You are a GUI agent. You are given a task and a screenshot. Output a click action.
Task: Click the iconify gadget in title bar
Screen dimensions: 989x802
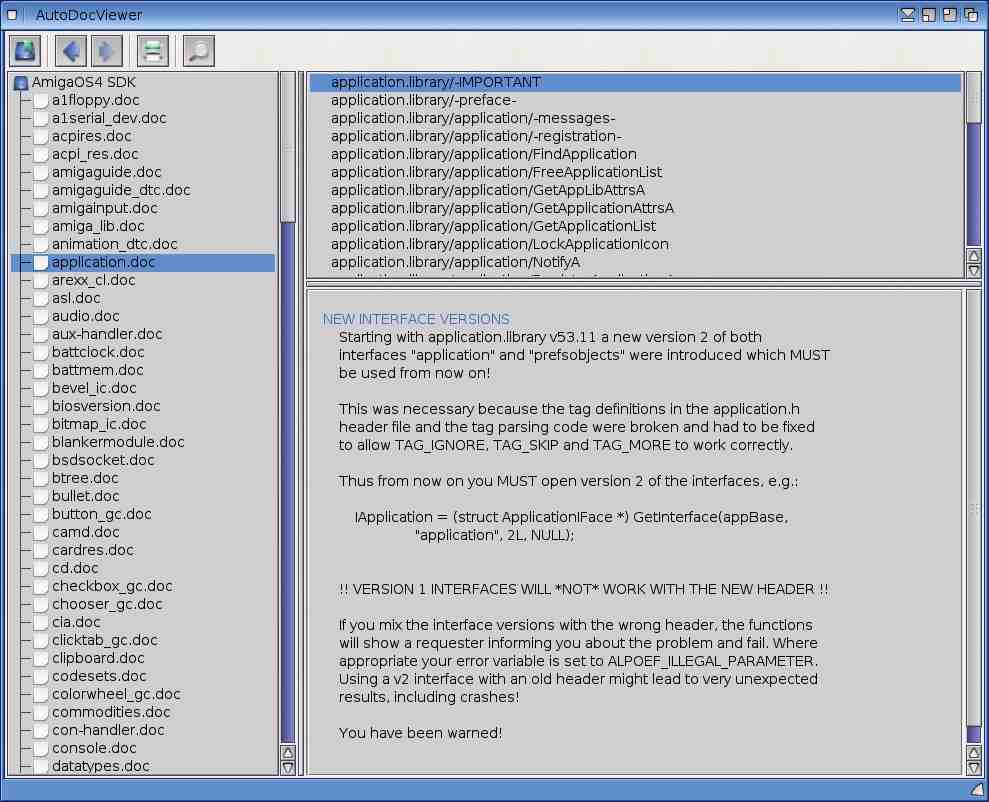click(907, 15)
